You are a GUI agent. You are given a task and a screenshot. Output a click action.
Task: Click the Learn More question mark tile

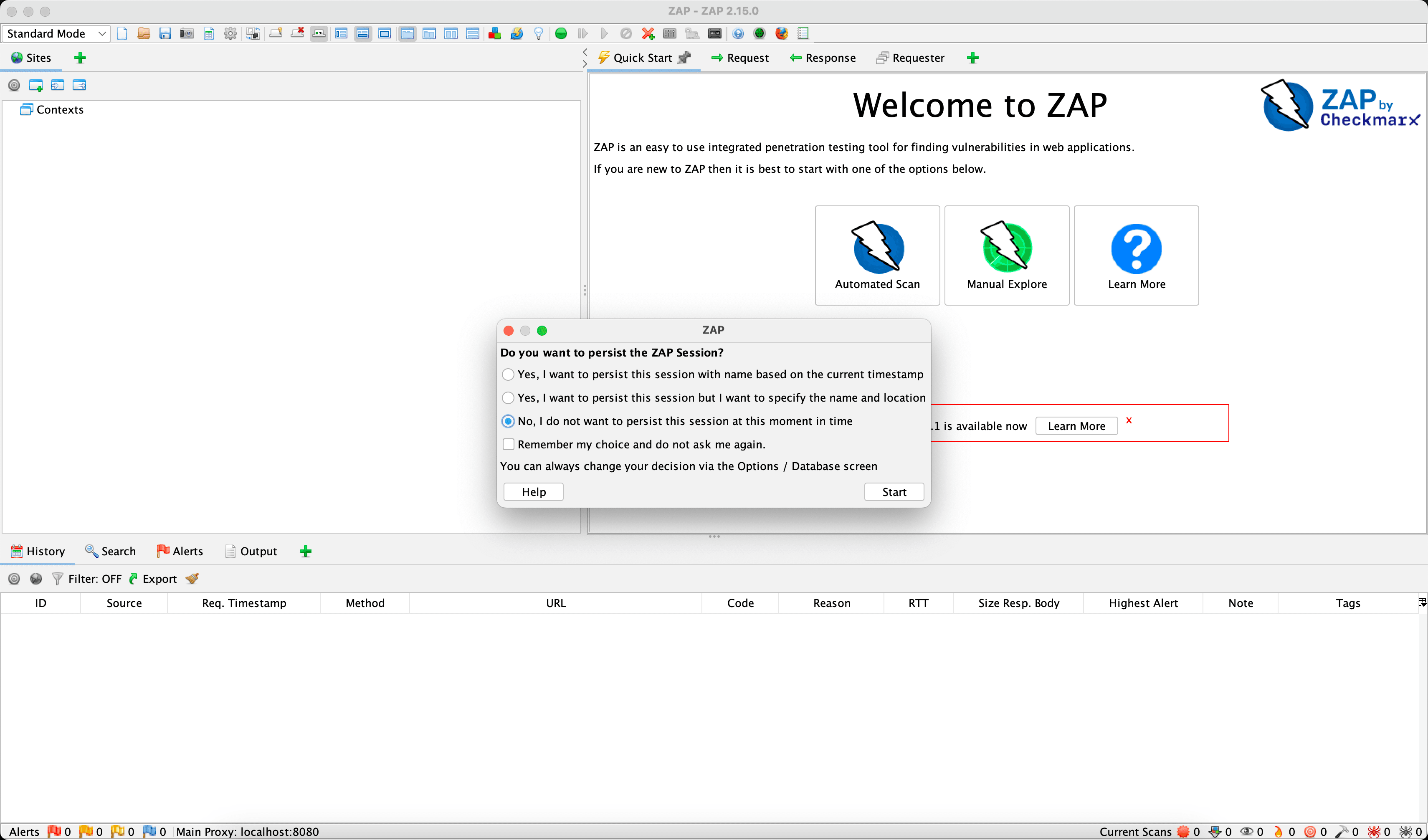tap(1136, 256)
